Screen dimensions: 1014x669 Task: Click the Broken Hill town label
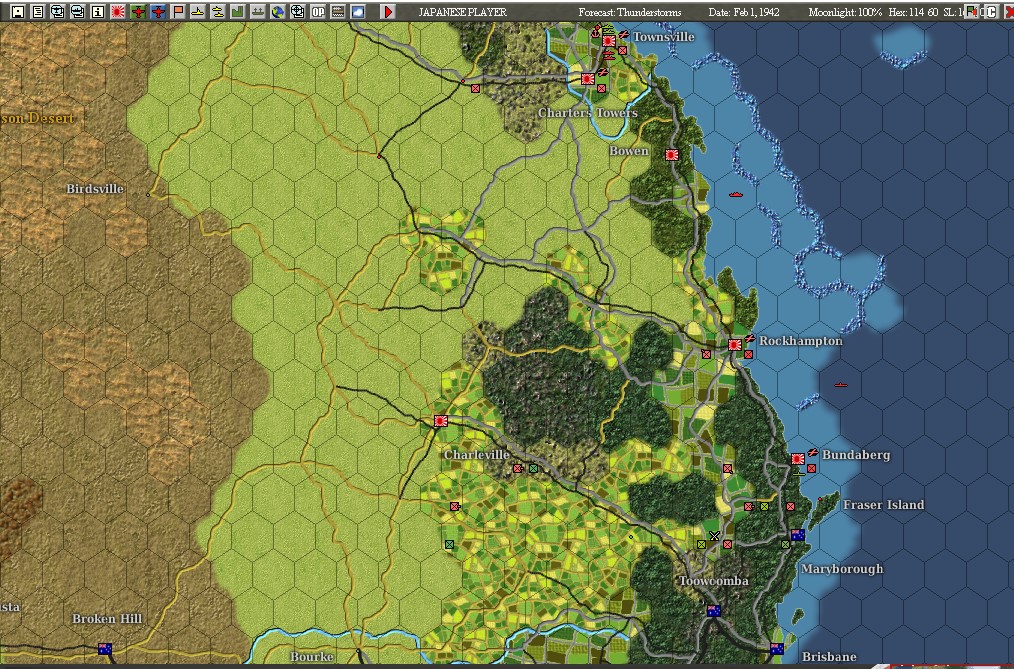tap(107, 619)
